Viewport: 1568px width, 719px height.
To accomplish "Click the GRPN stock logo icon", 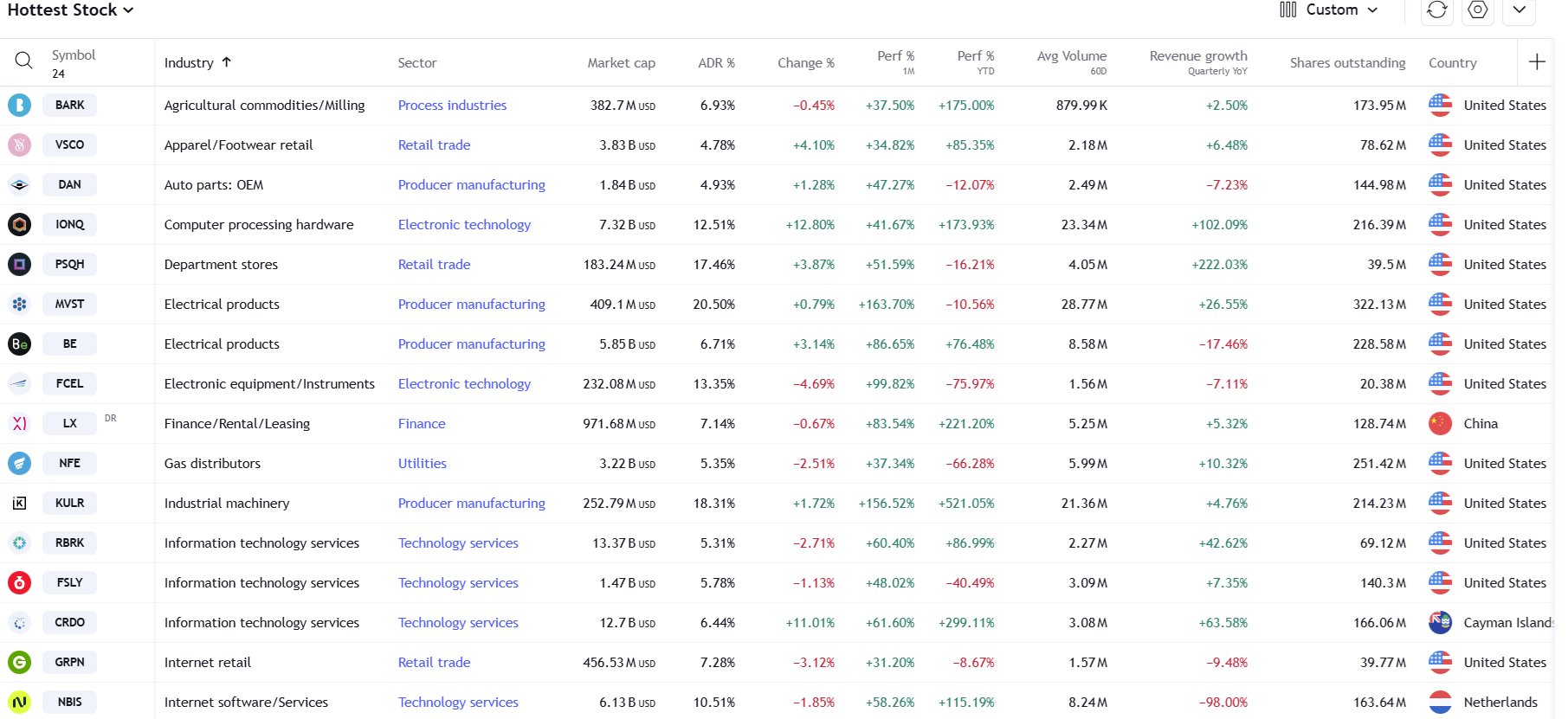I will 19,663.
